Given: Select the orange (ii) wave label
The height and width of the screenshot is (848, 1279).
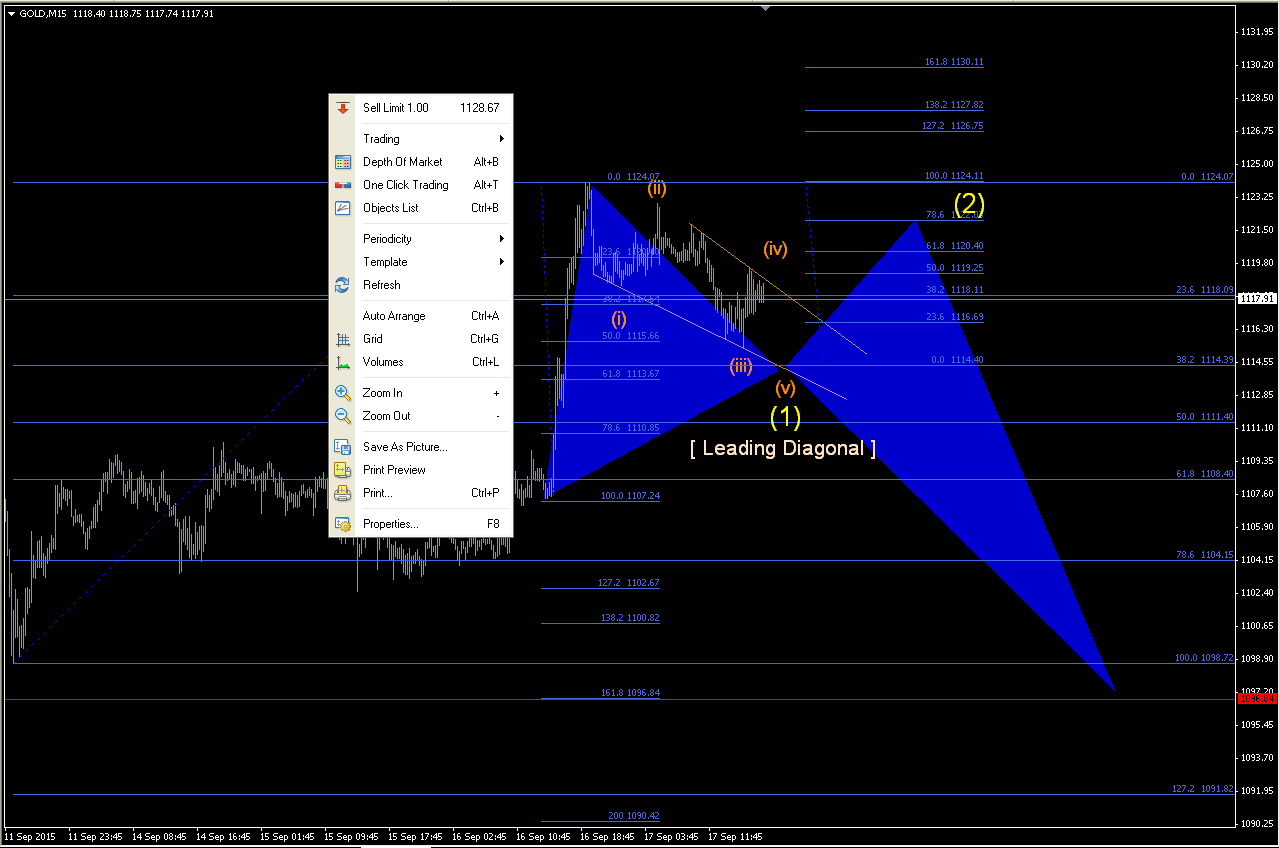Looking at the screenshot, I should (656, 188).
